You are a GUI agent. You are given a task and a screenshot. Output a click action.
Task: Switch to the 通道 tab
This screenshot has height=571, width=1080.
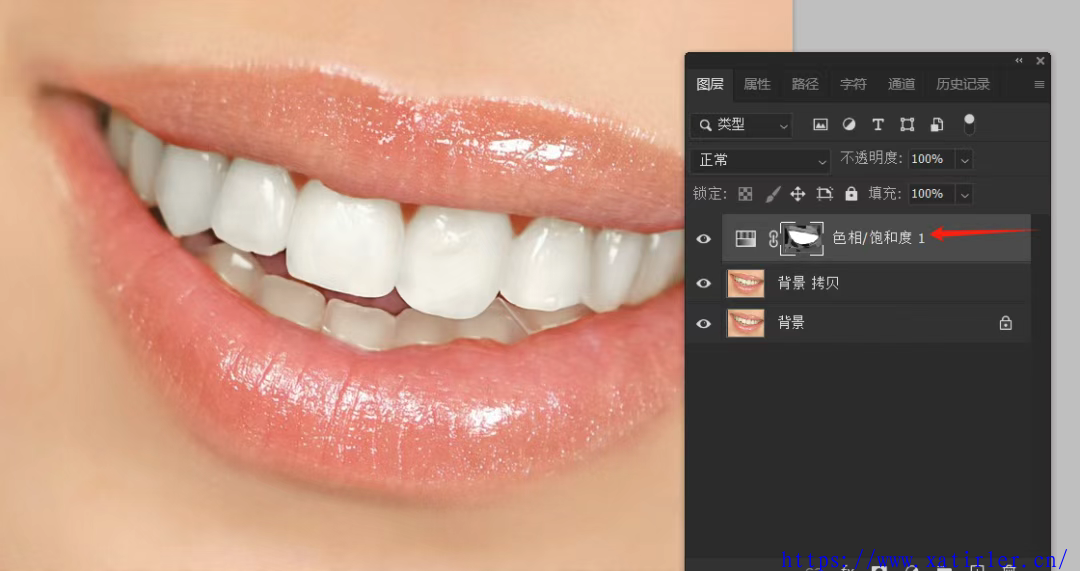(x=901, y=84)
